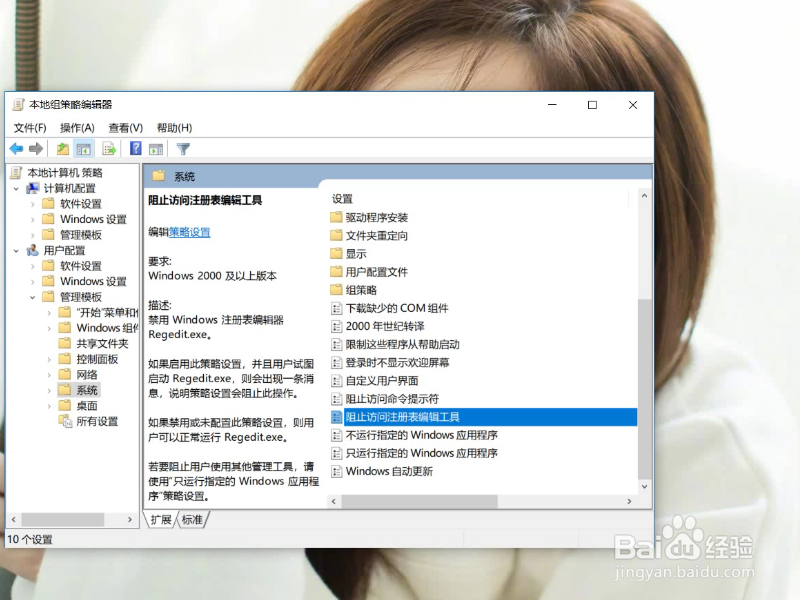This screenshot has width=800, height=600.
Task: Enable the policy filter toolbar button
Action: click(x=184, y=148)
